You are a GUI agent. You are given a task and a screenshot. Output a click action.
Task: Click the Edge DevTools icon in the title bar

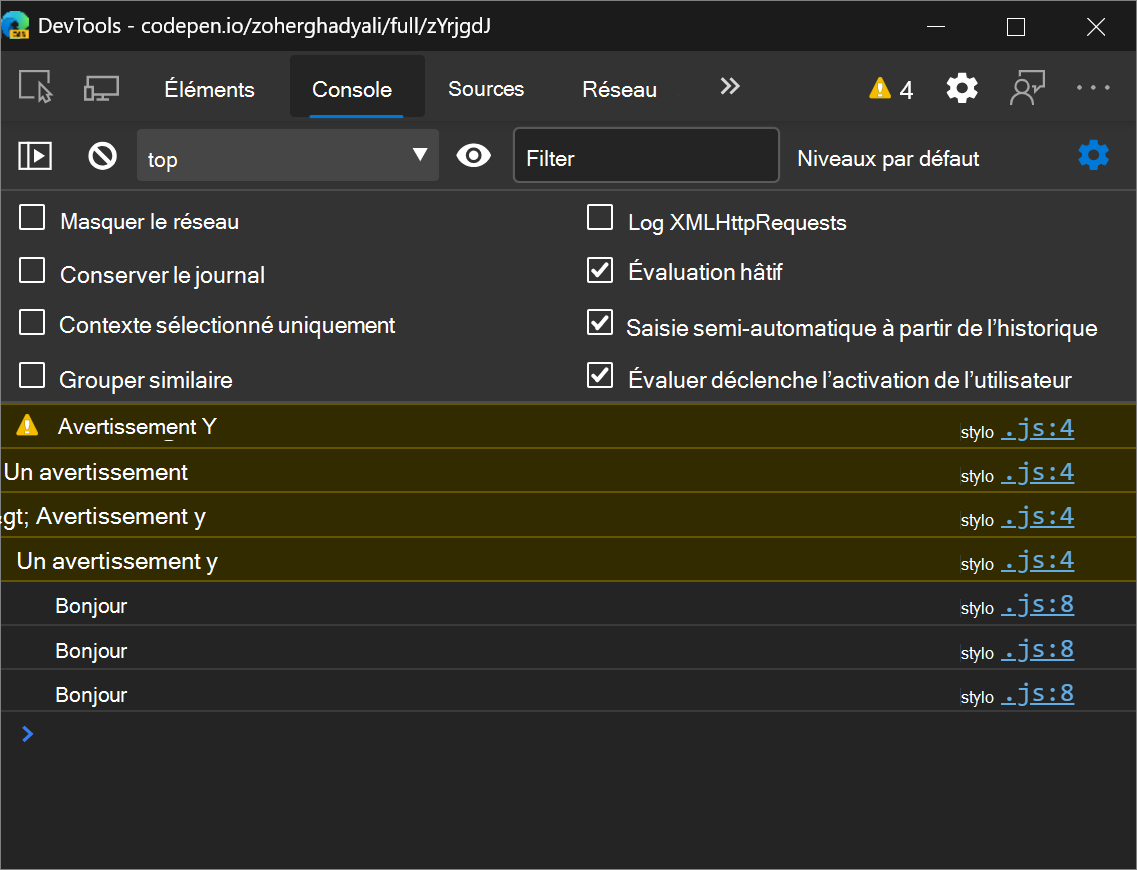pyautogui.click(x=15, y=25)
